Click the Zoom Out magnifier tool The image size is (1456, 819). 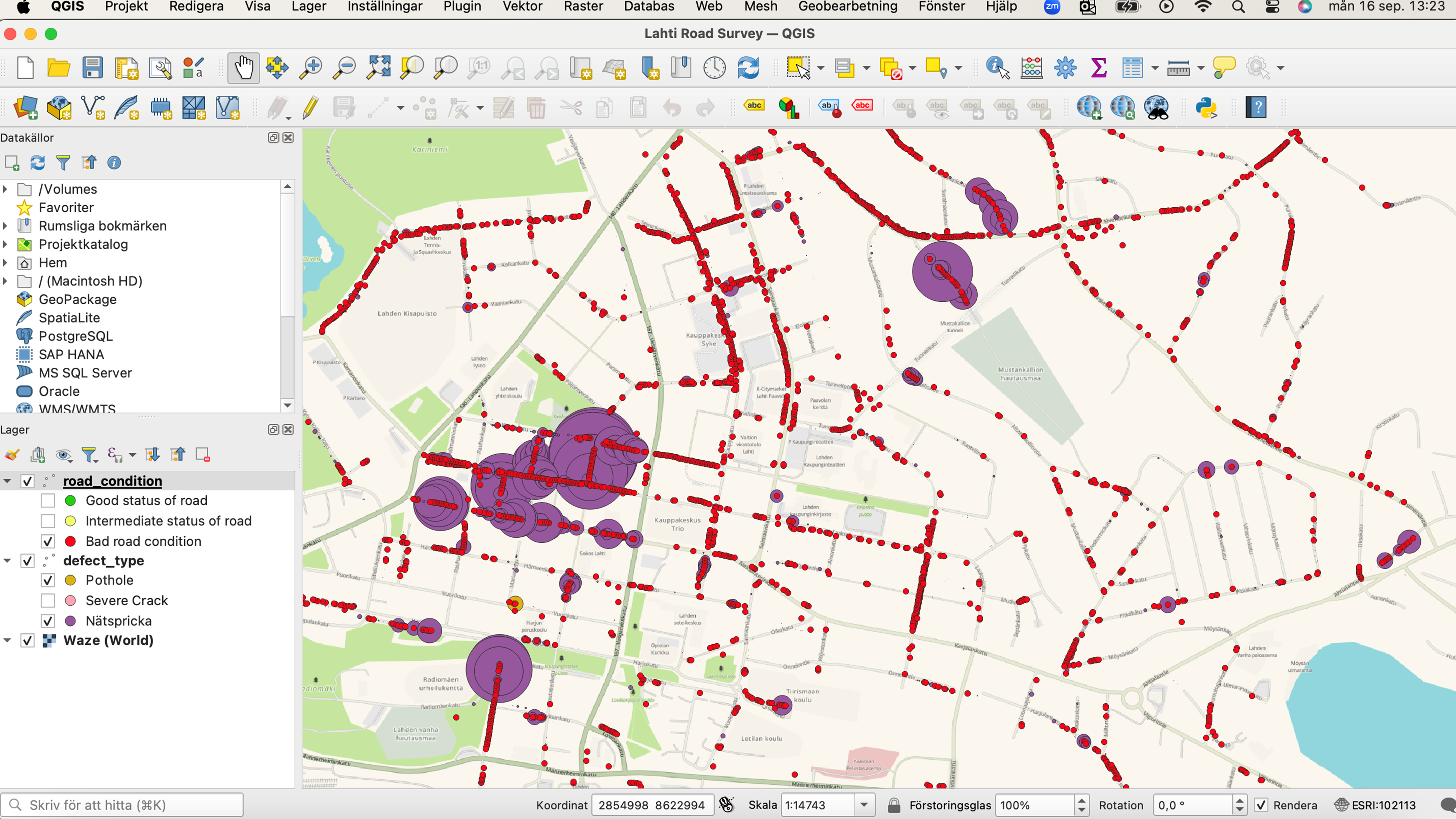click(344, 68)
